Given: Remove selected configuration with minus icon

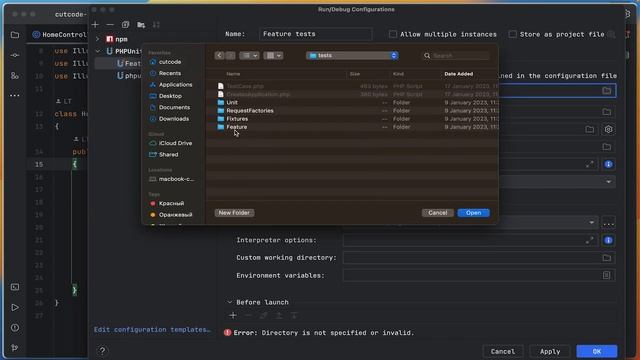Looking at the screenshot, I should (x=110, y=25).
